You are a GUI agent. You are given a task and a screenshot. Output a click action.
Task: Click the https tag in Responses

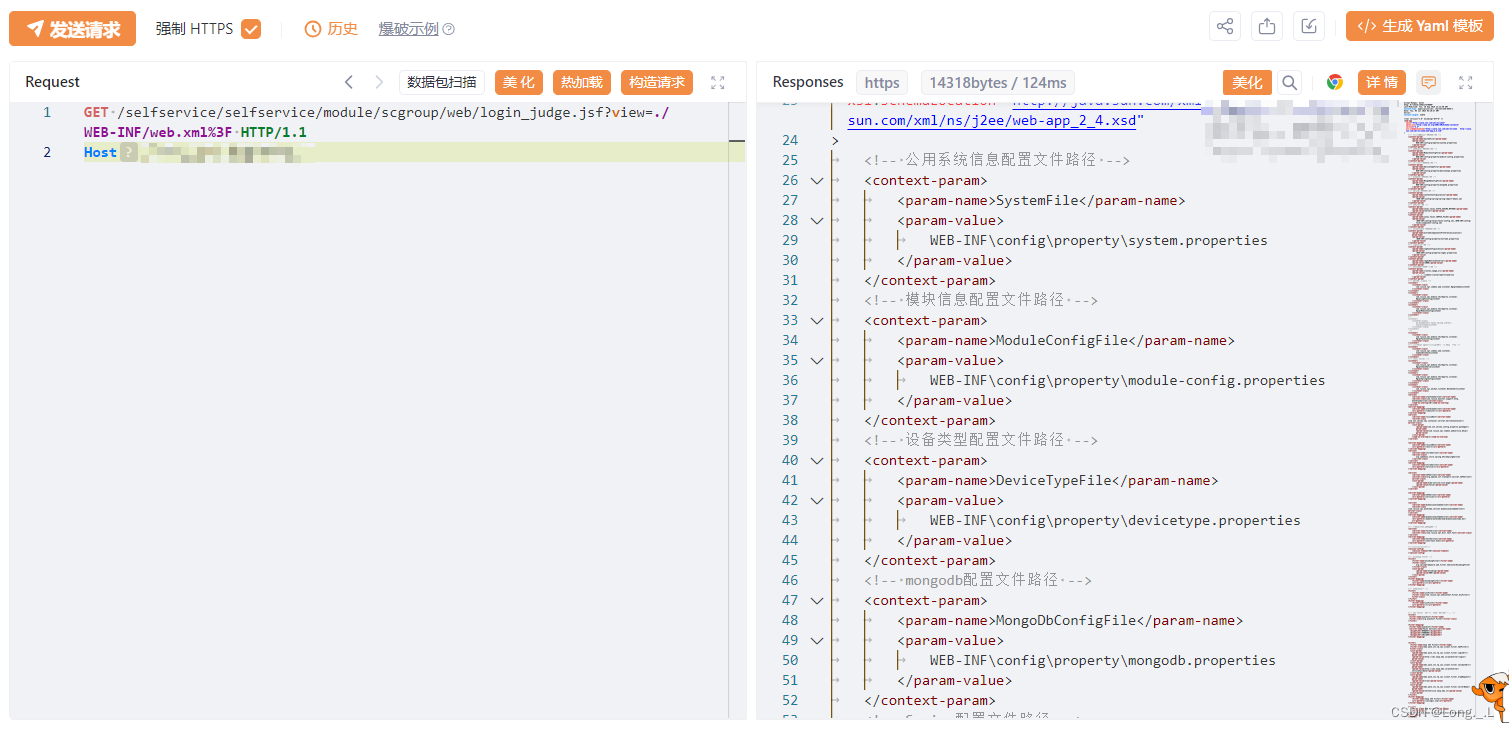click(x=882, y=83)
